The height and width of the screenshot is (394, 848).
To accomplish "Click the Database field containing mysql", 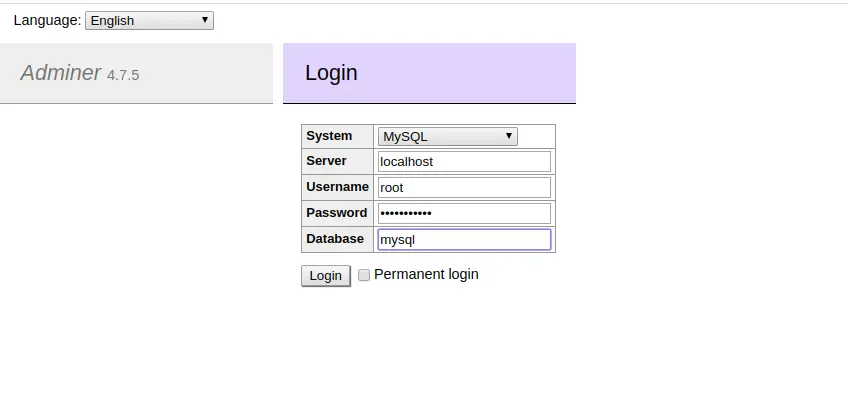I will tap(464, 239).
